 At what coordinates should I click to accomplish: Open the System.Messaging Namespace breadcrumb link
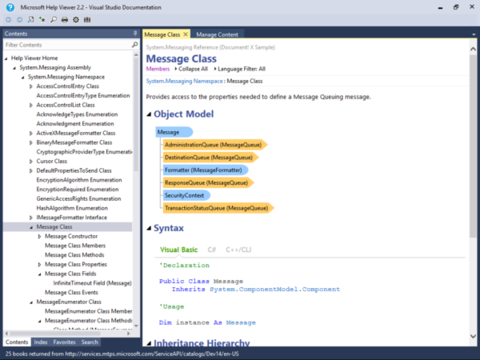(x=184, y=81)
